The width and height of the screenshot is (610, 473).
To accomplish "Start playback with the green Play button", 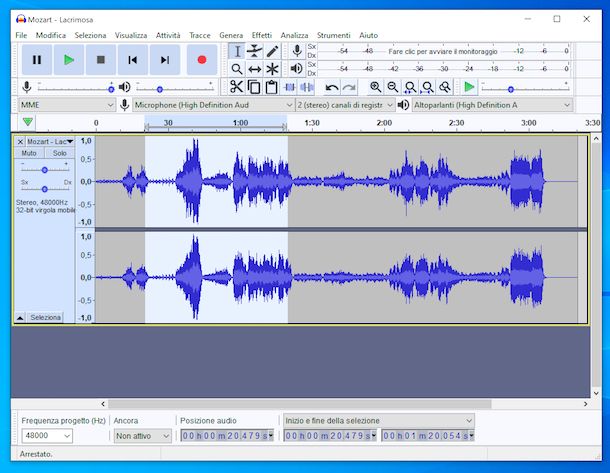I will pyautogui.click(x=69, y=60).
